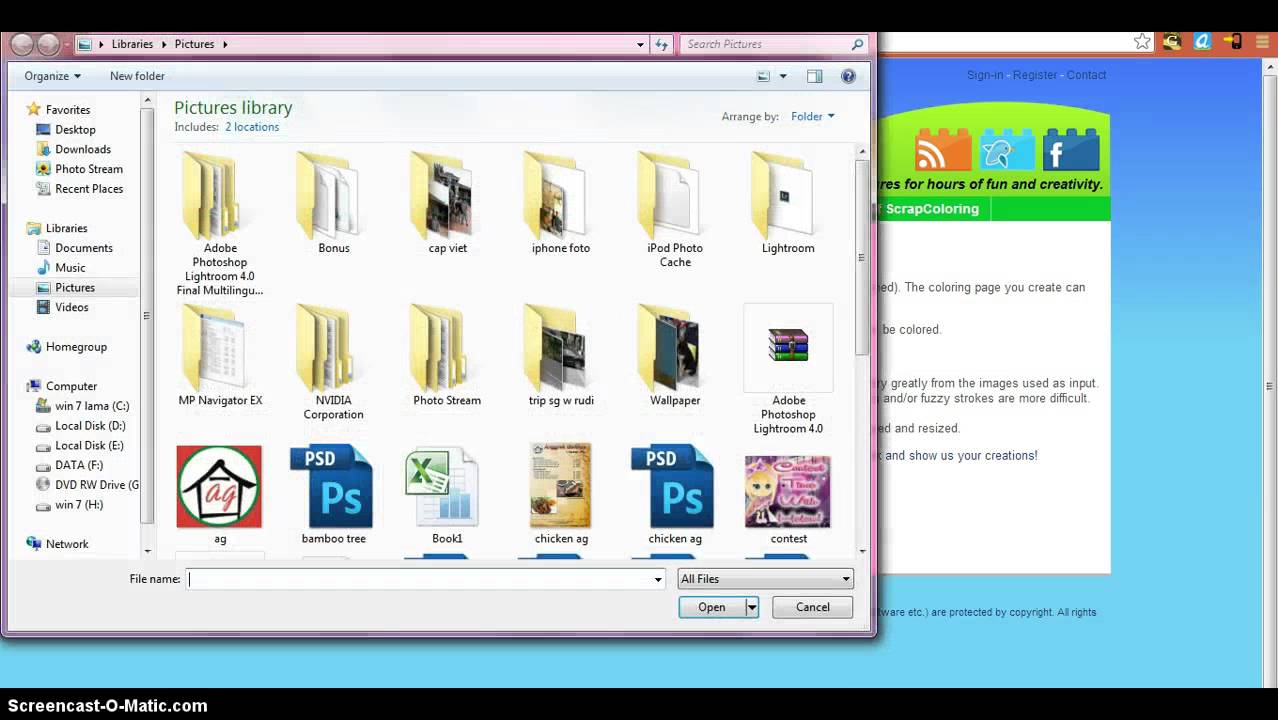Viewport: 1278px width, 720px height.
Task: Open the Lightroom folder
Action: [x=788, y=203]
